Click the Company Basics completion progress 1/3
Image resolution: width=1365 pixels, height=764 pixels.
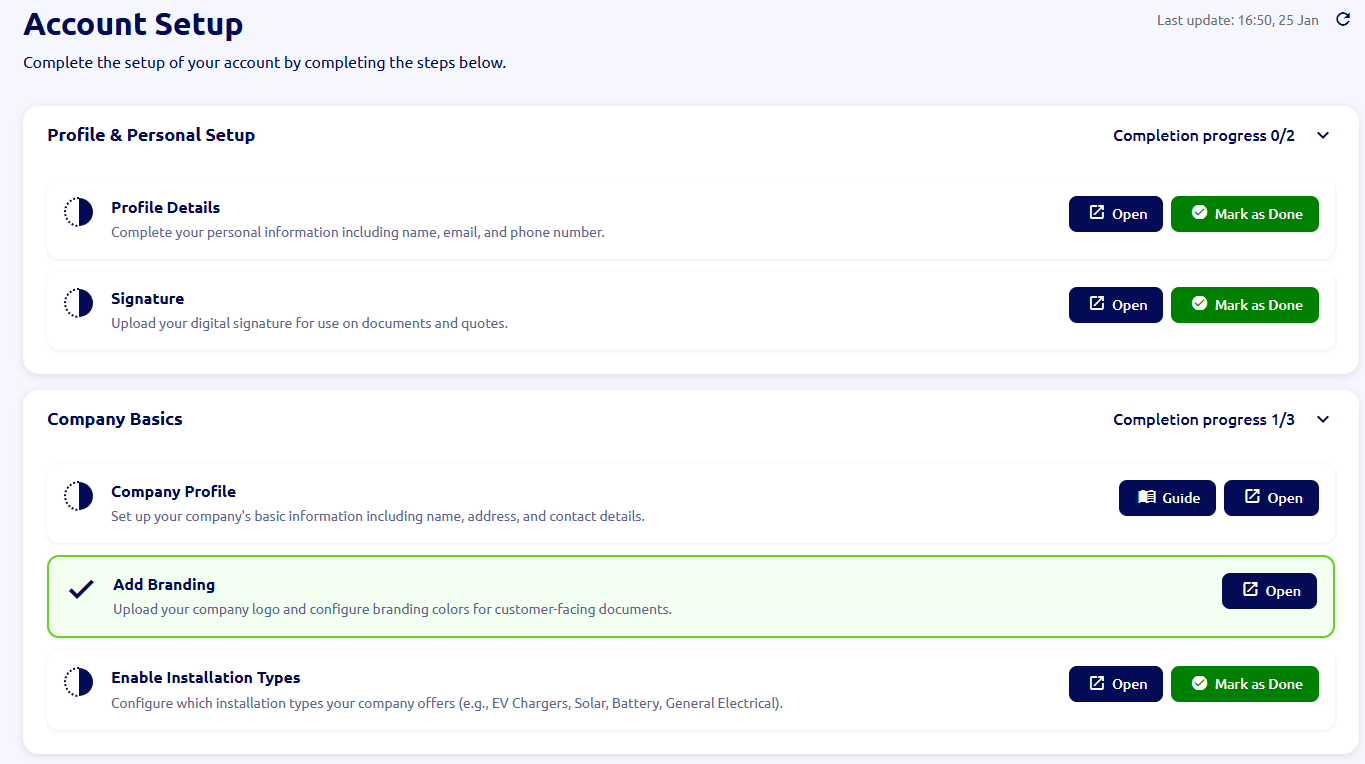[x=1203, y=420]
